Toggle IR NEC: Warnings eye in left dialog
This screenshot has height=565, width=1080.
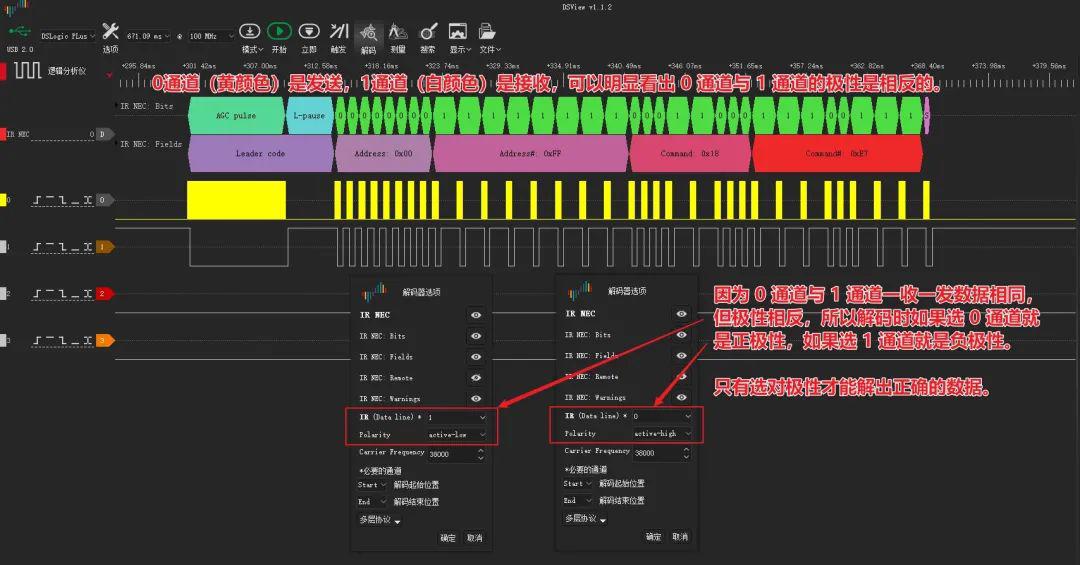(x=476, y=398)
